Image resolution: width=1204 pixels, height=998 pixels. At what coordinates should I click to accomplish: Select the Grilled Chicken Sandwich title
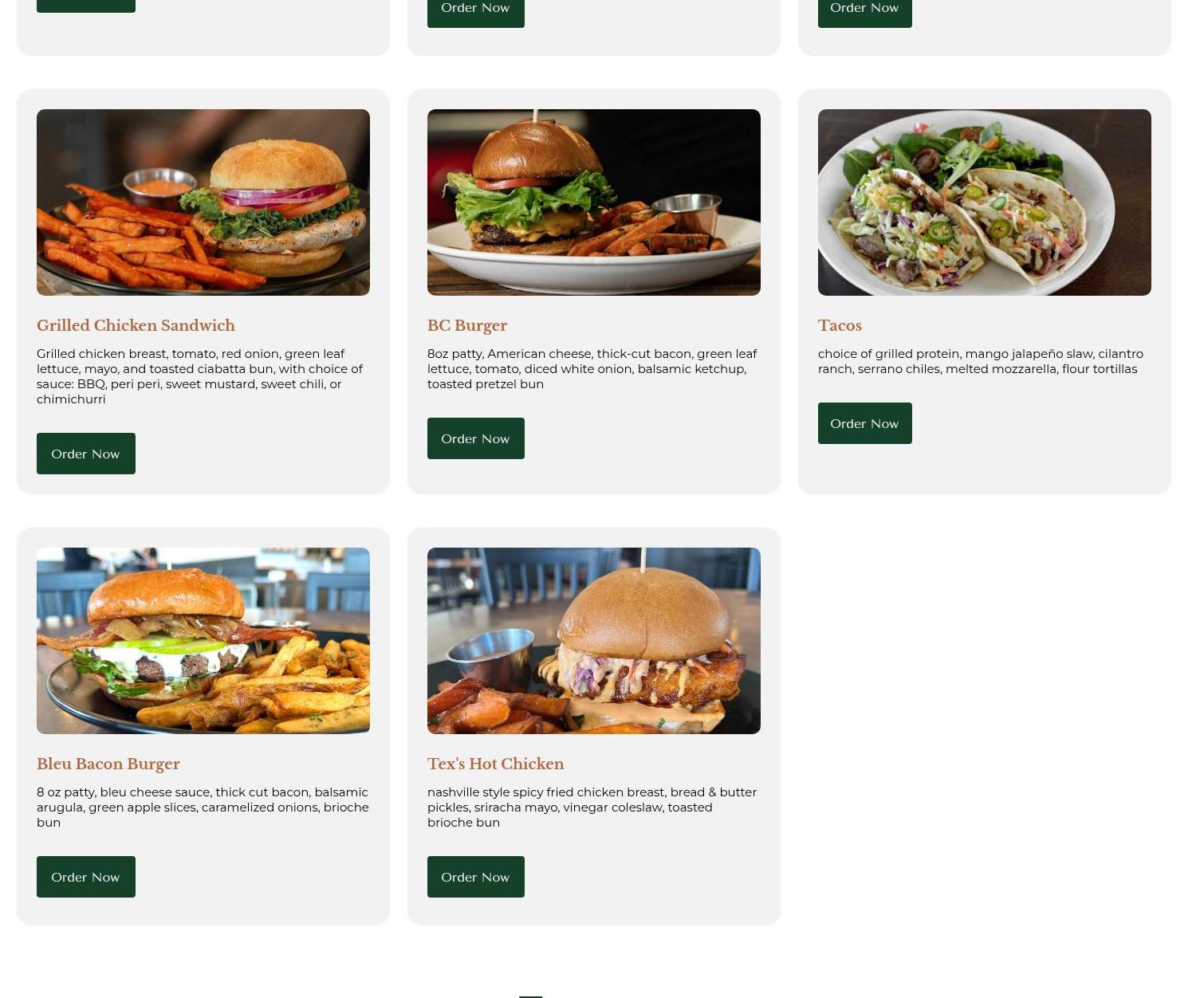pos(136,325)
